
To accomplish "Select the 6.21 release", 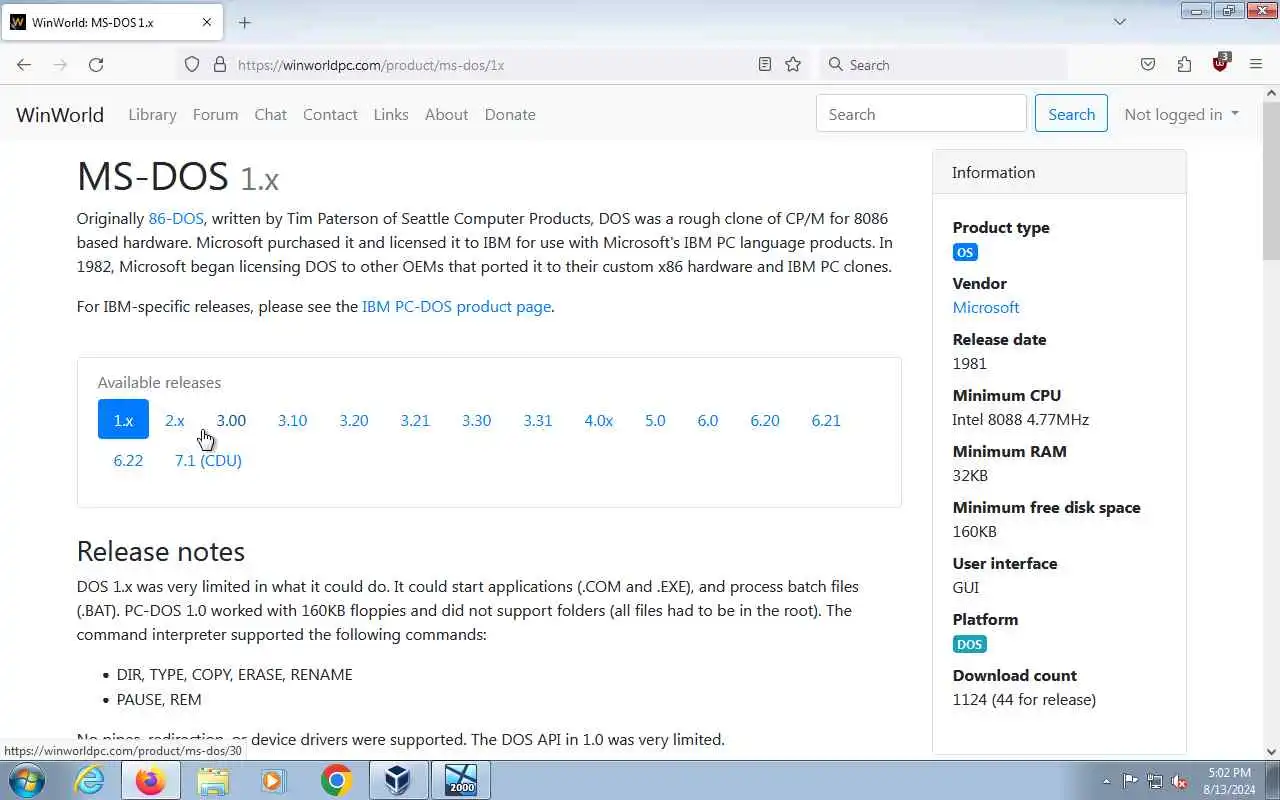I will tap(826, 420).
